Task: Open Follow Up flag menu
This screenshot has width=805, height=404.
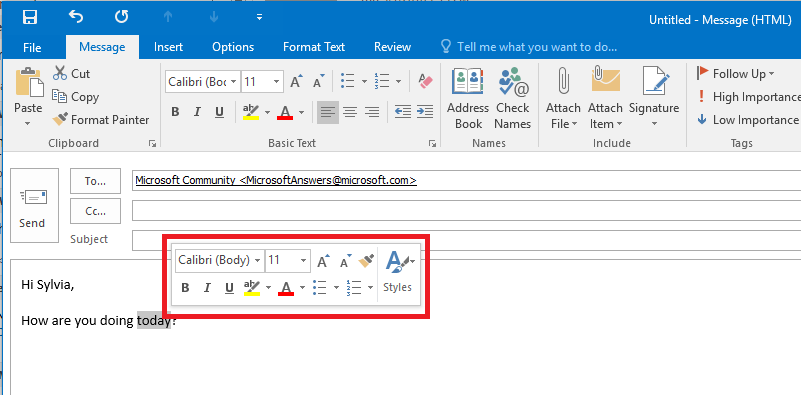Action: [x=735, y=73]
